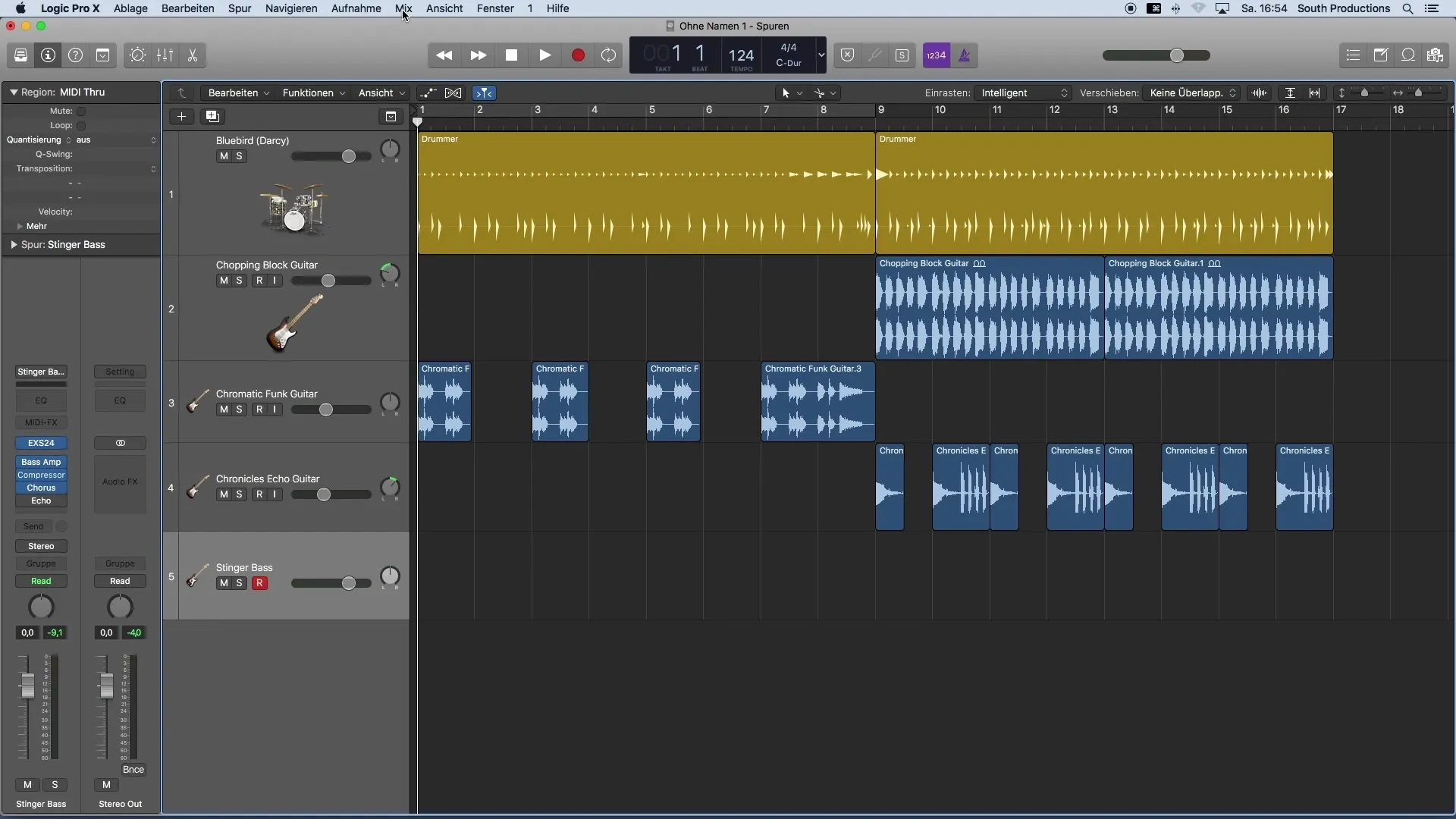Click the Catch playhead button

484,93
